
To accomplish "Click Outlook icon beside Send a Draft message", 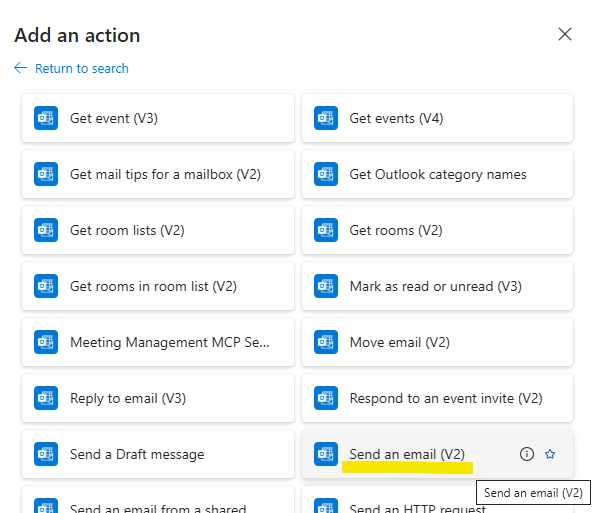I will 46,454.
